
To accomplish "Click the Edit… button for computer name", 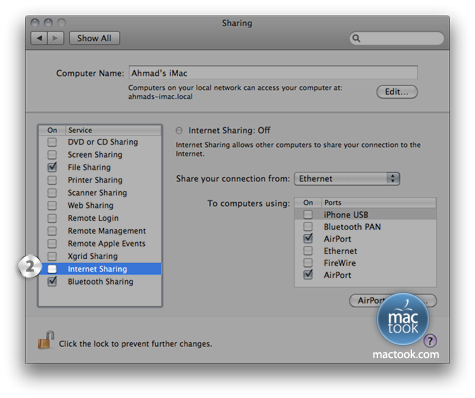I will point(397,92).
